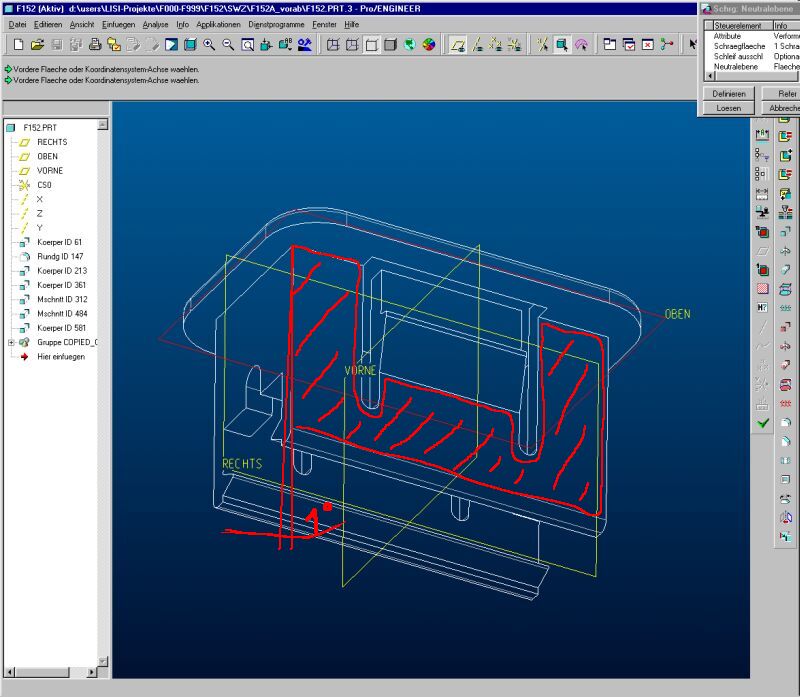
Task: Click the Open file folder icon
Action: coord(37,45)
